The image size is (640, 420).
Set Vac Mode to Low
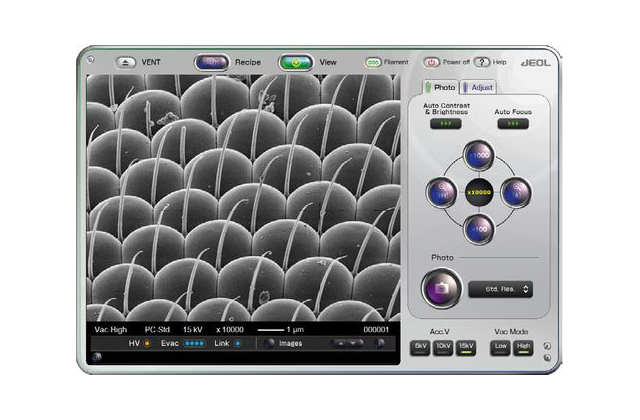500,348
